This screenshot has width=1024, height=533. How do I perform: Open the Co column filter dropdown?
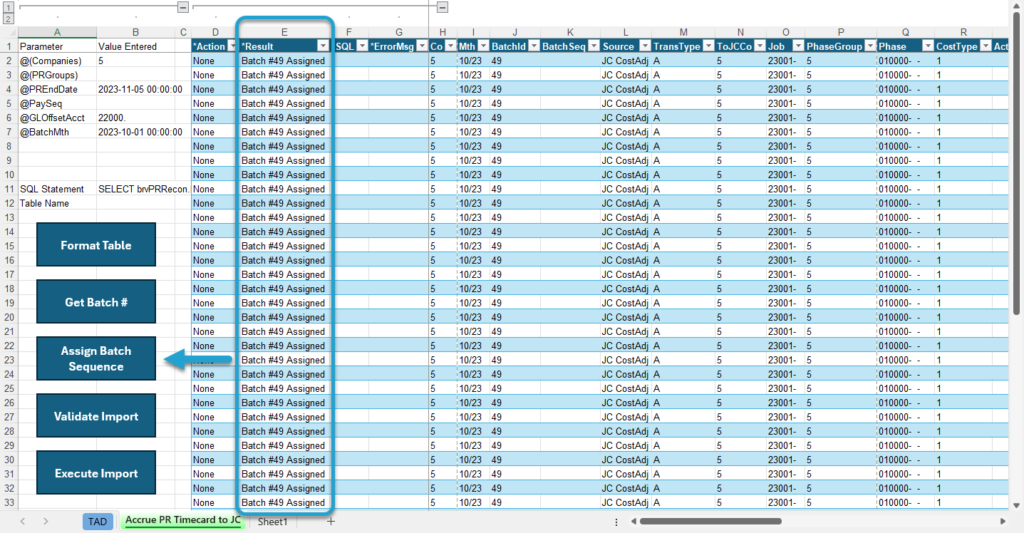coord(450,46)
